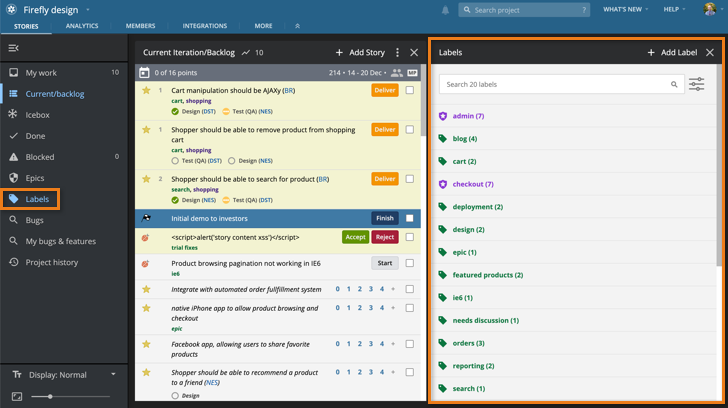Image resolution: width=728 pixels, height=408 pixels.
Task: Finish the Initial demo to investors release
Action: click(x=385, y=218)
